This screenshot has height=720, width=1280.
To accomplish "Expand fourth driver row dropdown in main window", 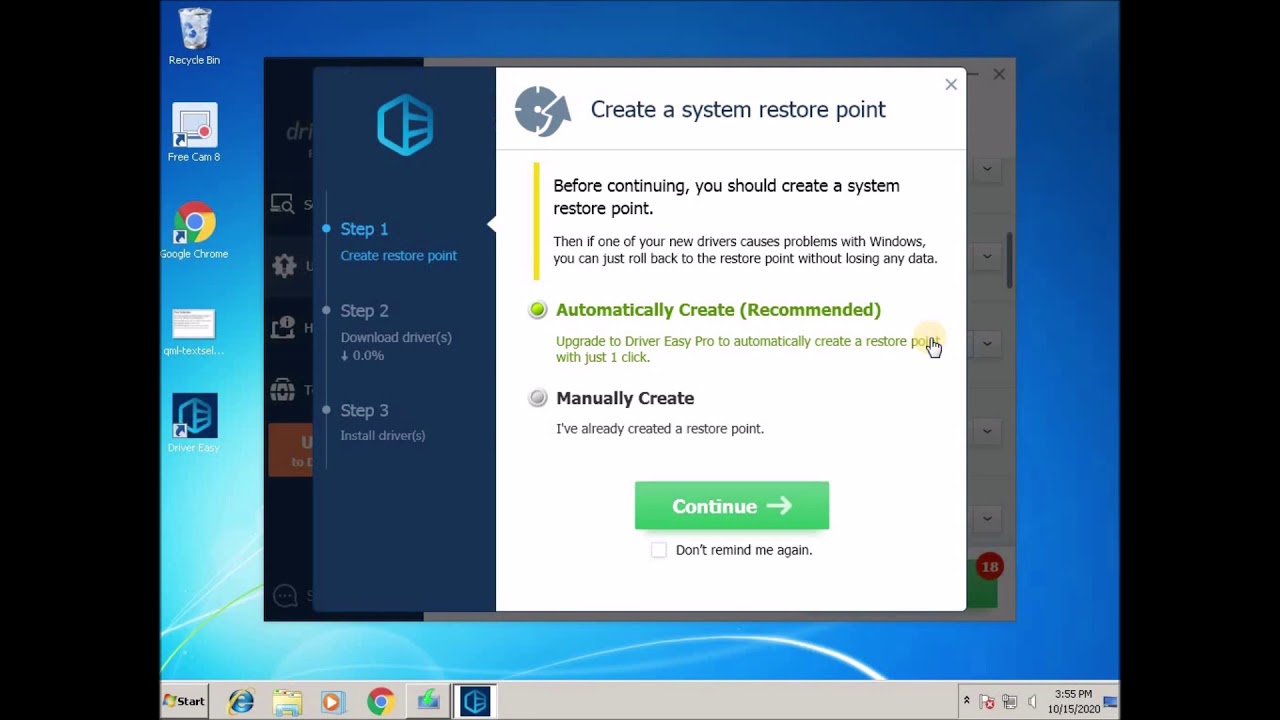I will (987, 431).
